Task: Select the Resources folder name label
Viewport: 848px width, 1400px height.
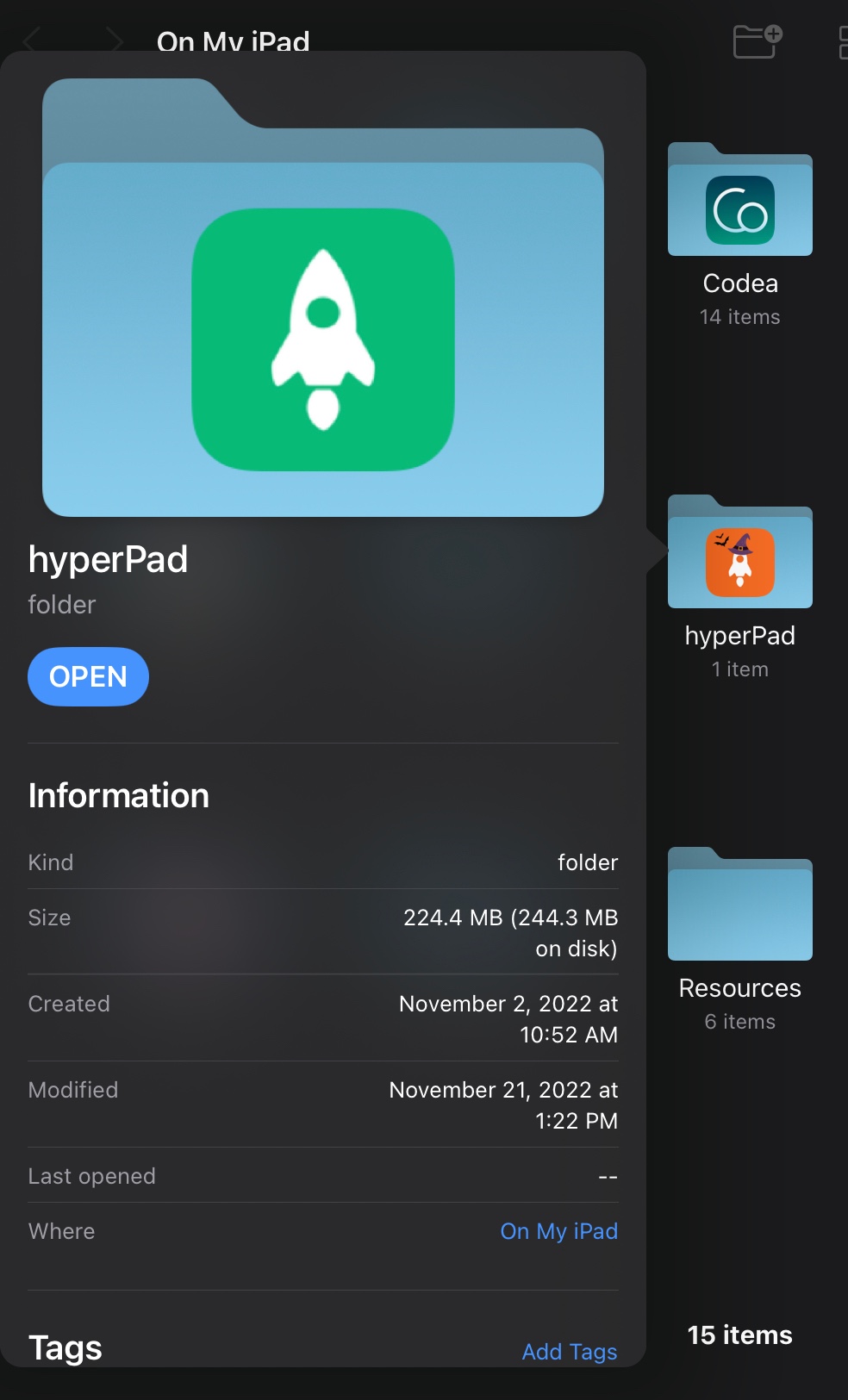Action: point(740,988)
